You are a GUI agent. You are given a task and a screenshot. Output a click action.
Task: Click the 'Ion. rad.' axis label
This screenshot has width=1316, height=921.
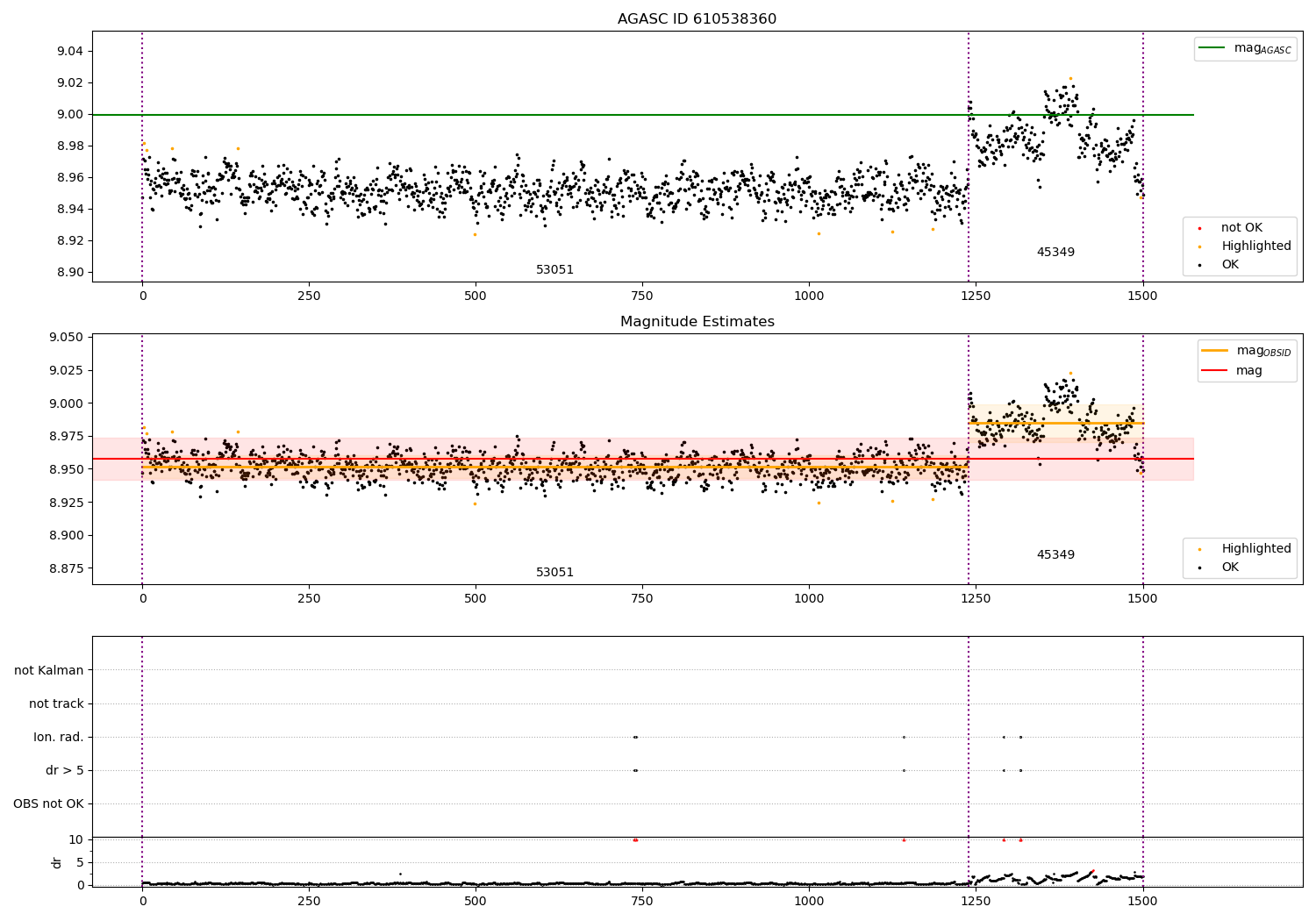(x=59, y=738)
